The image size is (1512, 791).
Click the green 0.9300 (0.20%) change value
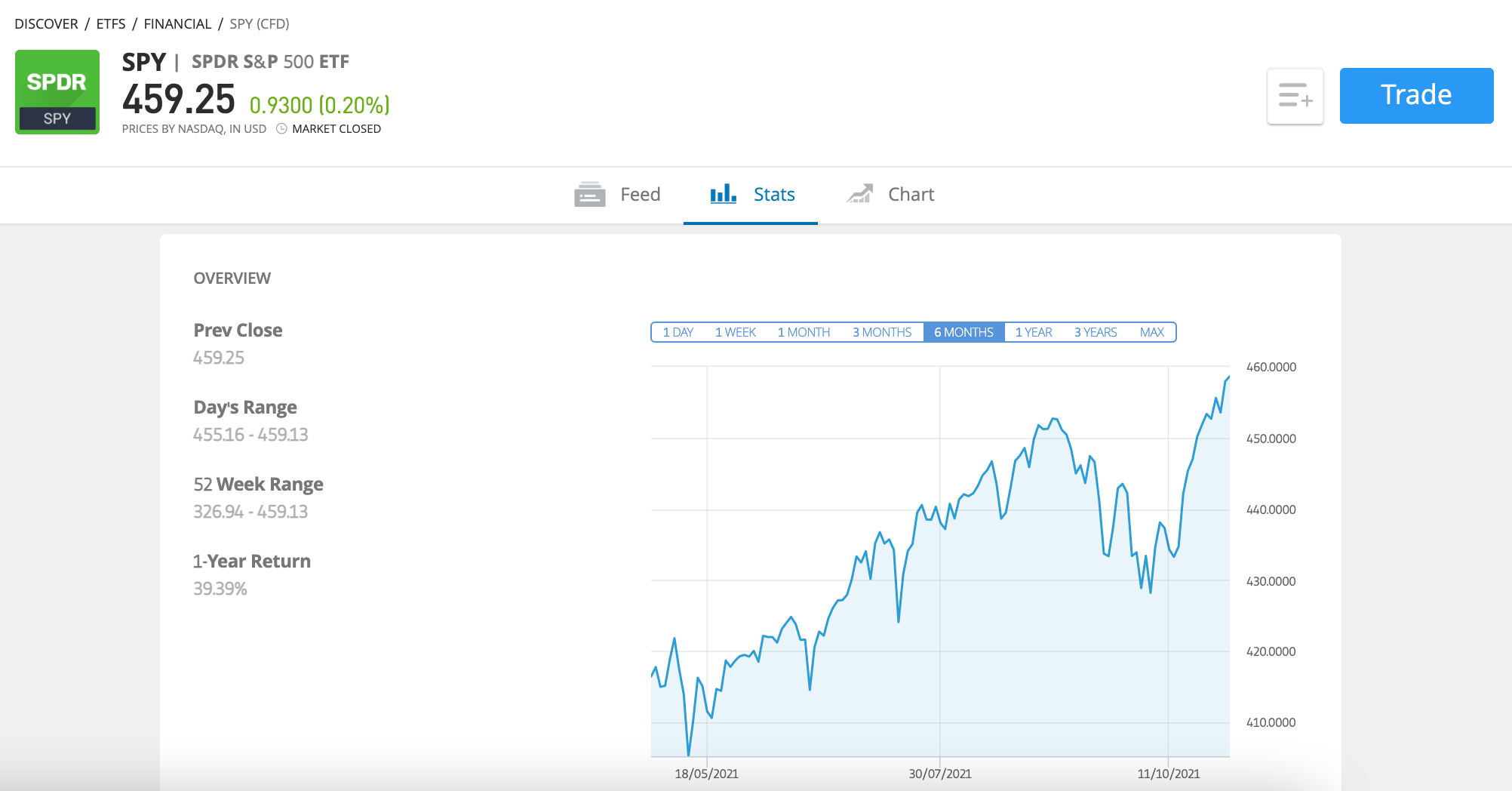pos(320,105)
